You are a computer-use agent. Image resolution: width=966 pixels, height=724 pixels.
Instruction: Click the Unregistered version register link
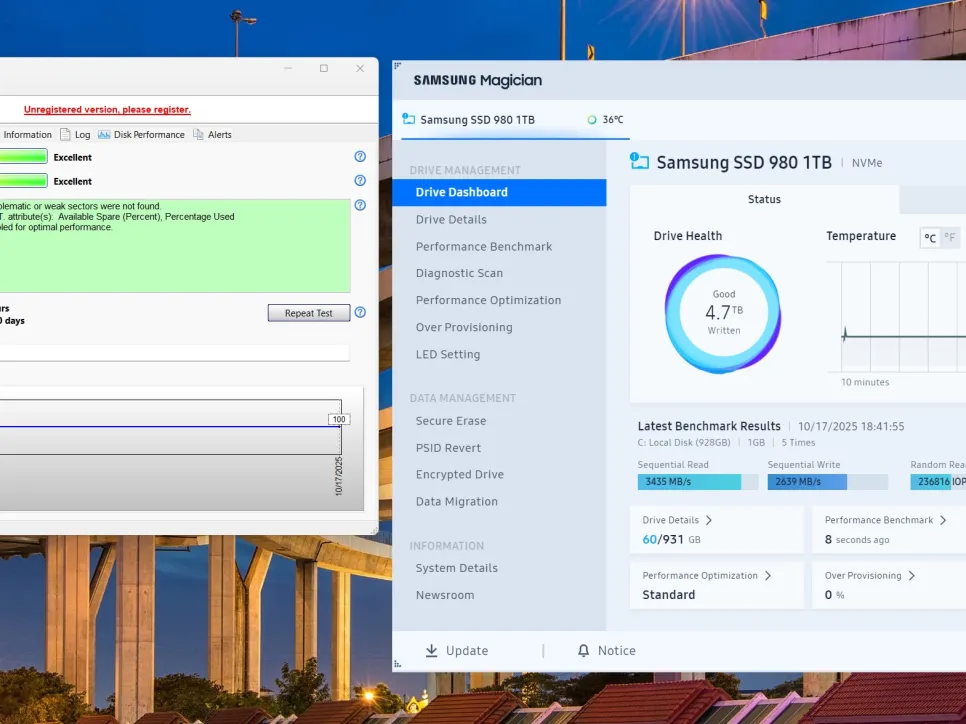tap(107, 110)
